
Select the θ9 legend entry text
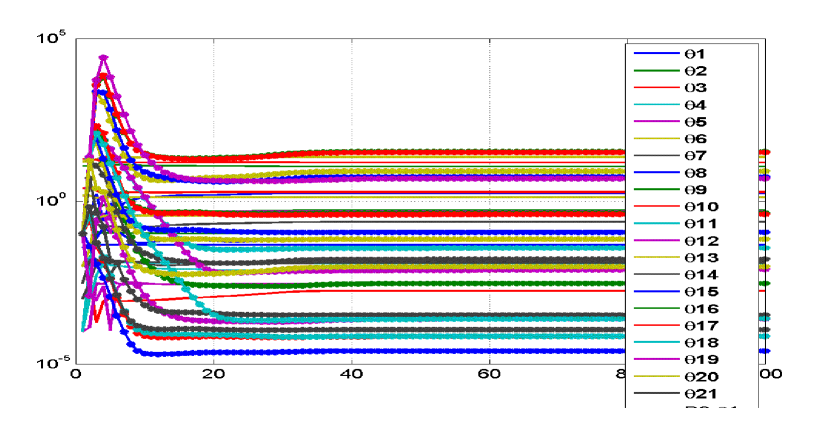click(696, 190)
